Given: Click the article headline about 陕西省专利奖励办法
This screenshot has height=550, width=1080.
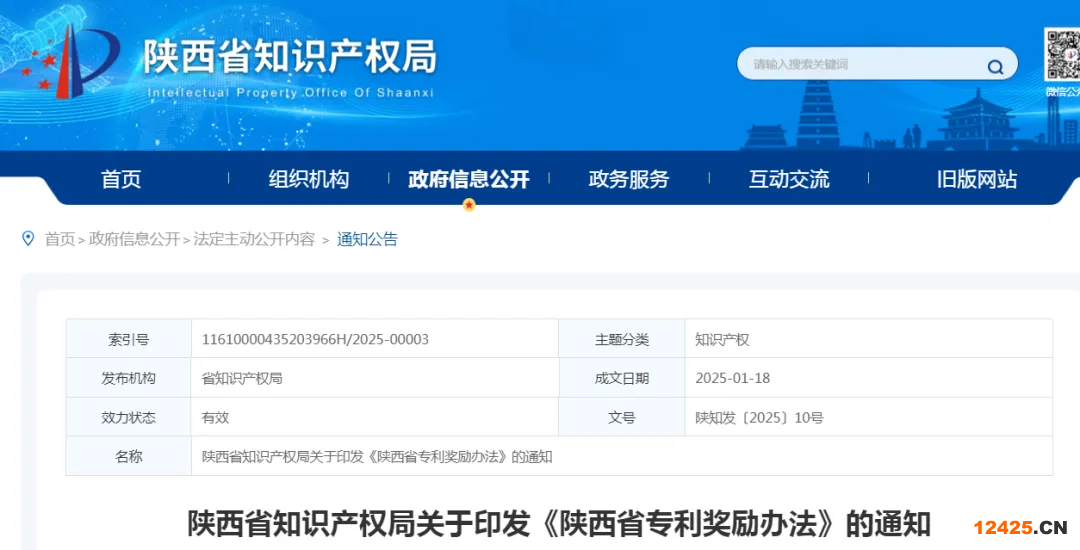Looking at the screenshot, I should coord(559,523).
